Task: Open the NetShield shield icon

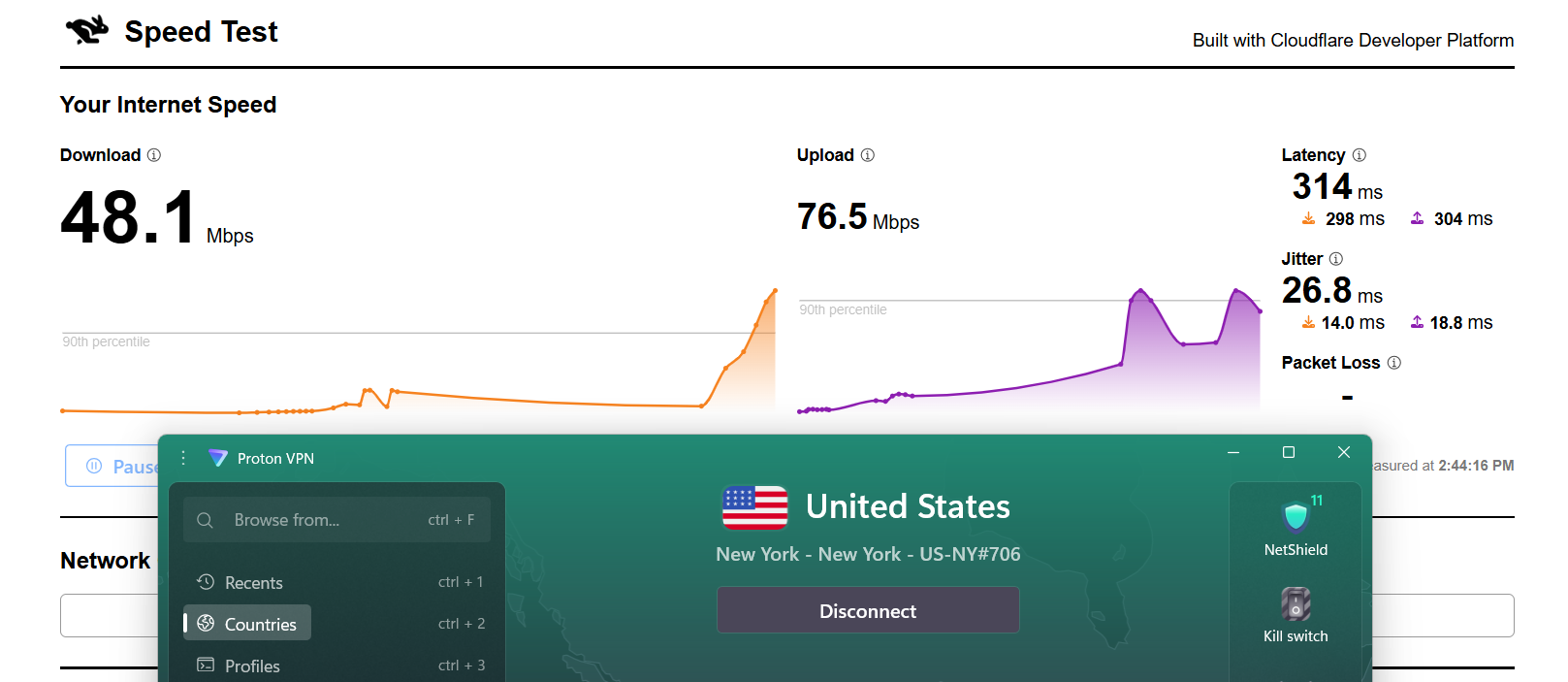Action: point(1296,517)
